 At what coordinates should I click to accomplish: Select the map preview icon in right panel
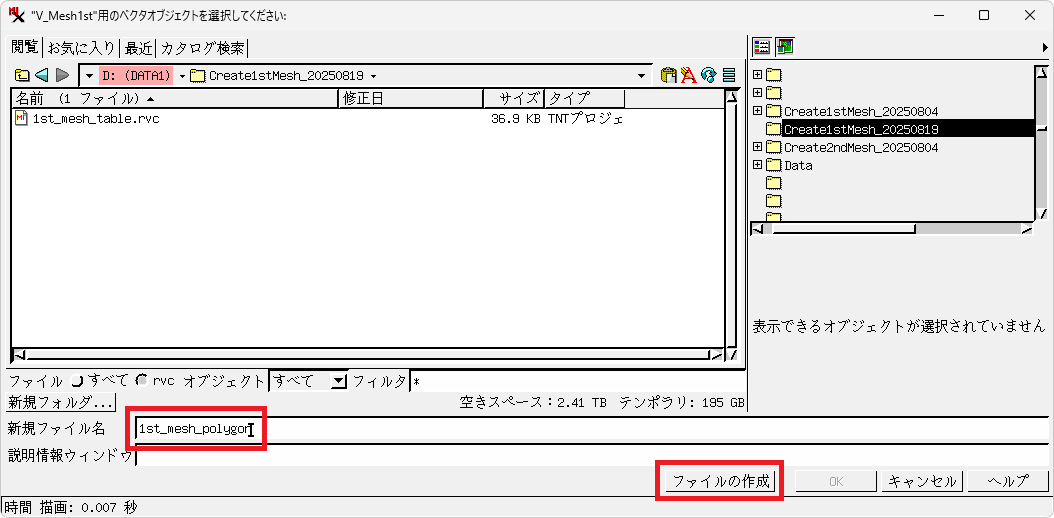(785, 46)
